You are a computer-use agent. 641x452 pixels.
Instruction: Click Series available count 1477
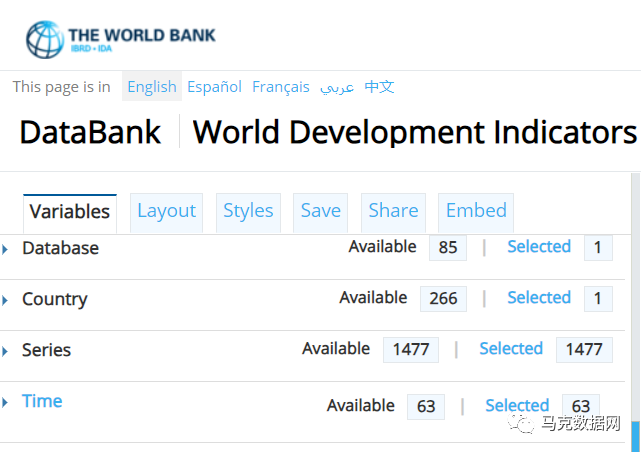click(x=411, y=350)
